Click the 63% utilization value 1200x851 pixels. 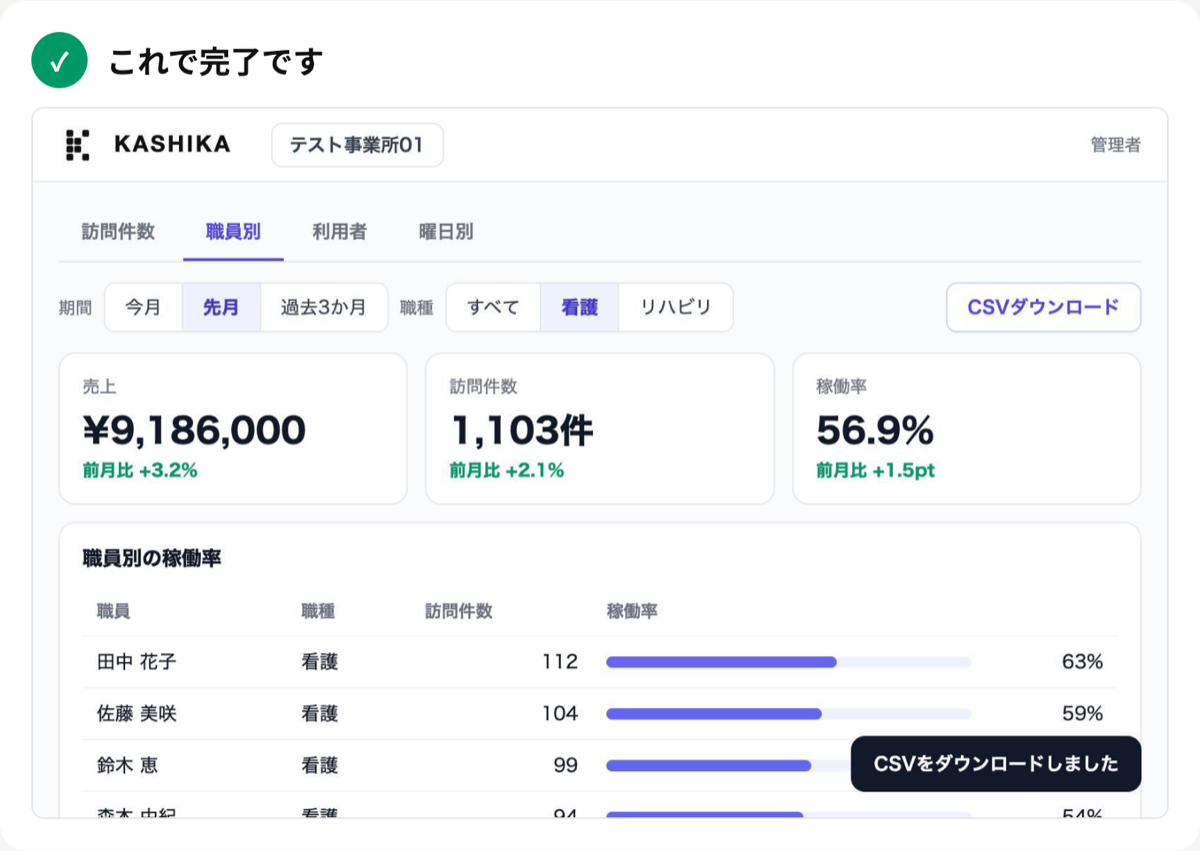[1082, 662]
